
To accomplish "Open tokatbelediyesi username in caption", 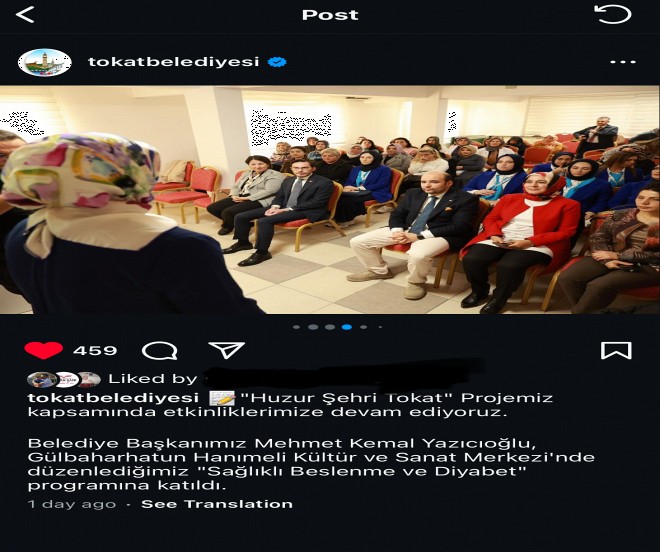I will (x=113, y=398).
